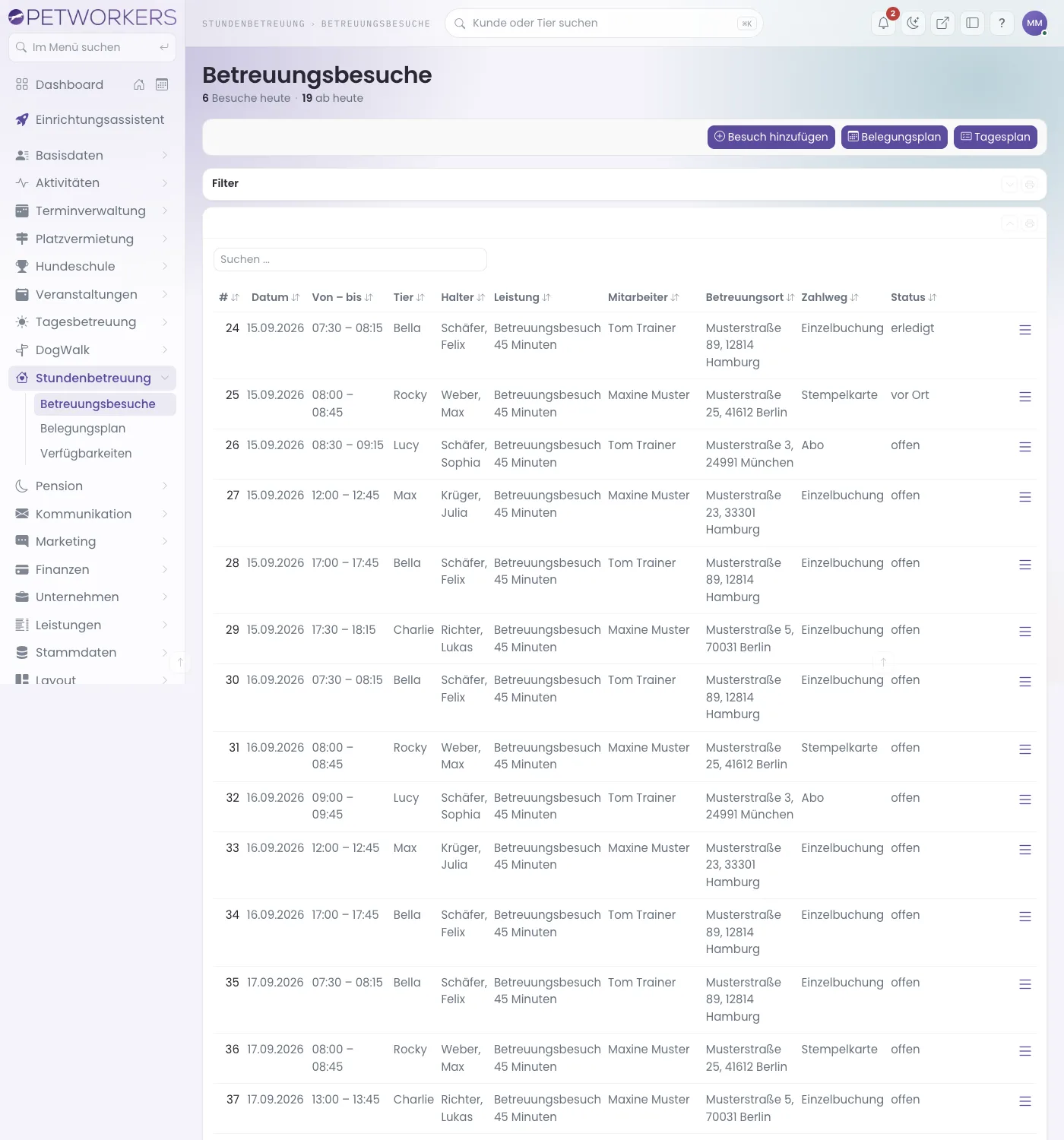The height and width of the screenshot is (1140, 1064).
Task: Click print icon in Filter panel
Action: pyautogui.click(x=1030, y=184)
